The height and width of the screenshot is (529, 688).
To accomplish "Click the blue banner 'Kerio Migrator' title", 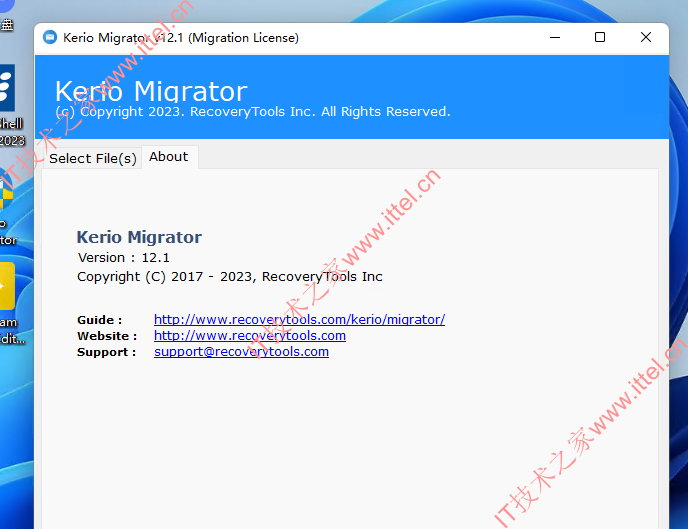I will tap(151, 91).
